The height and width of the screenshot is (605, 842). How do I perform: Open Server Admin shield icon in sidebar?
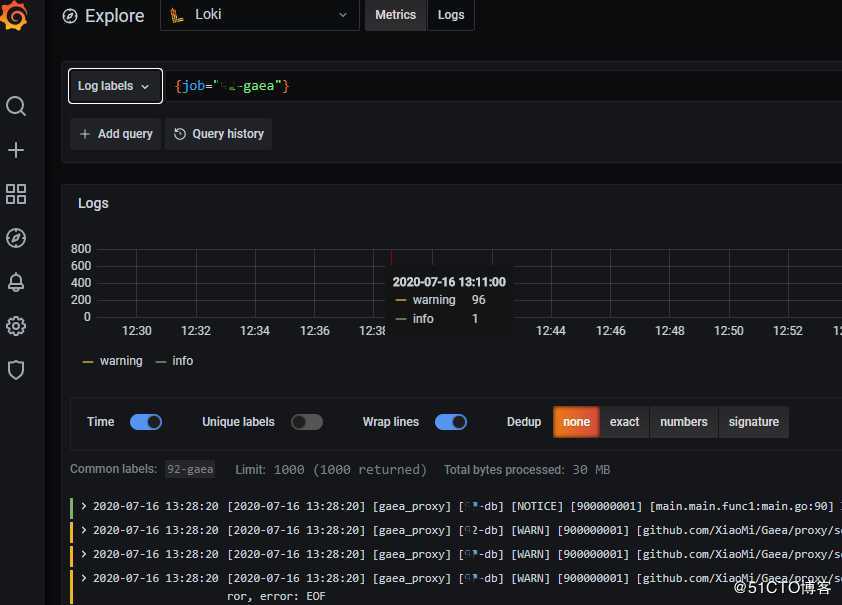[x=16, y=370]
